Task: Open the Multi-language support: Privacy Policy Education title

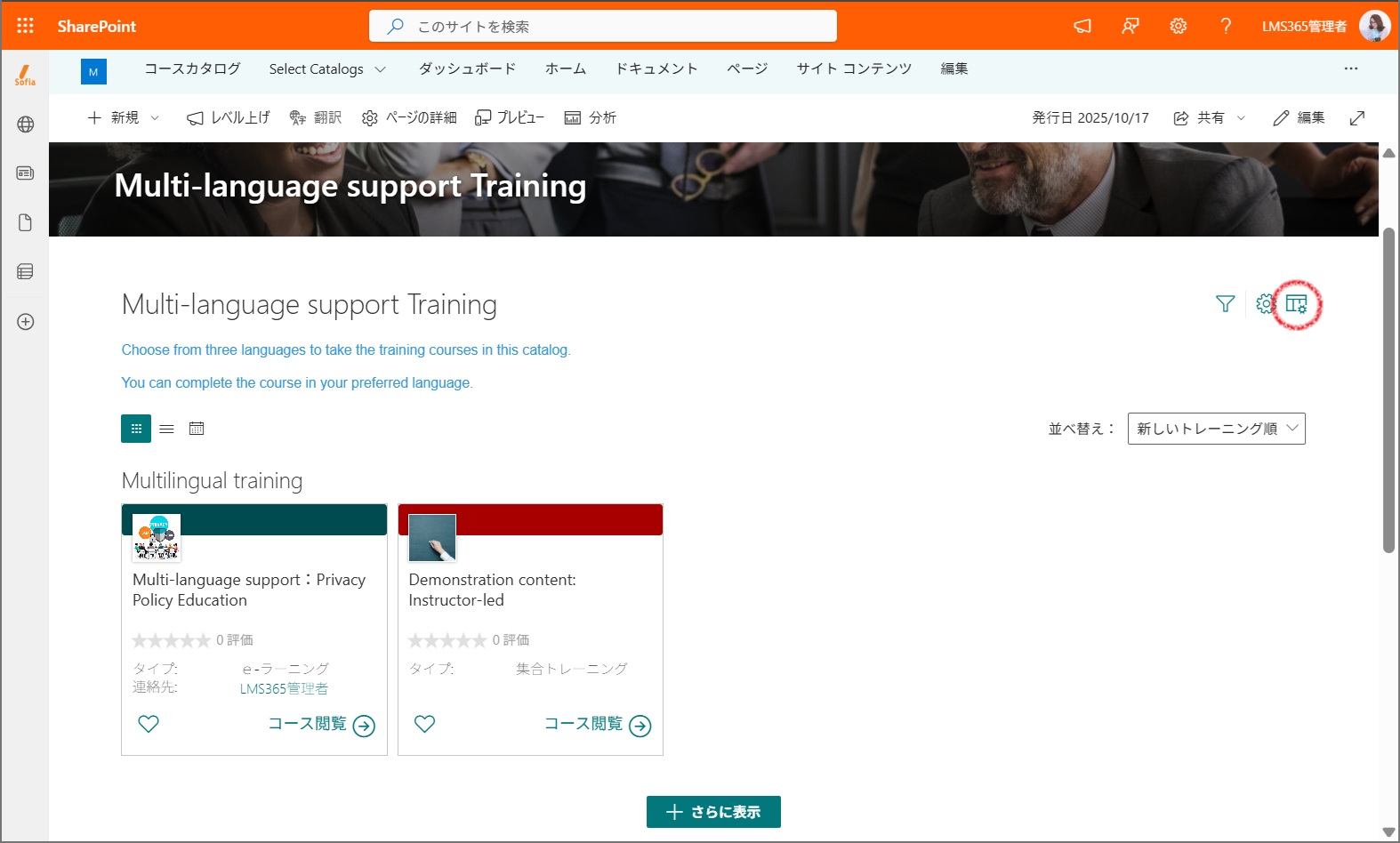Action: [249, 590]
